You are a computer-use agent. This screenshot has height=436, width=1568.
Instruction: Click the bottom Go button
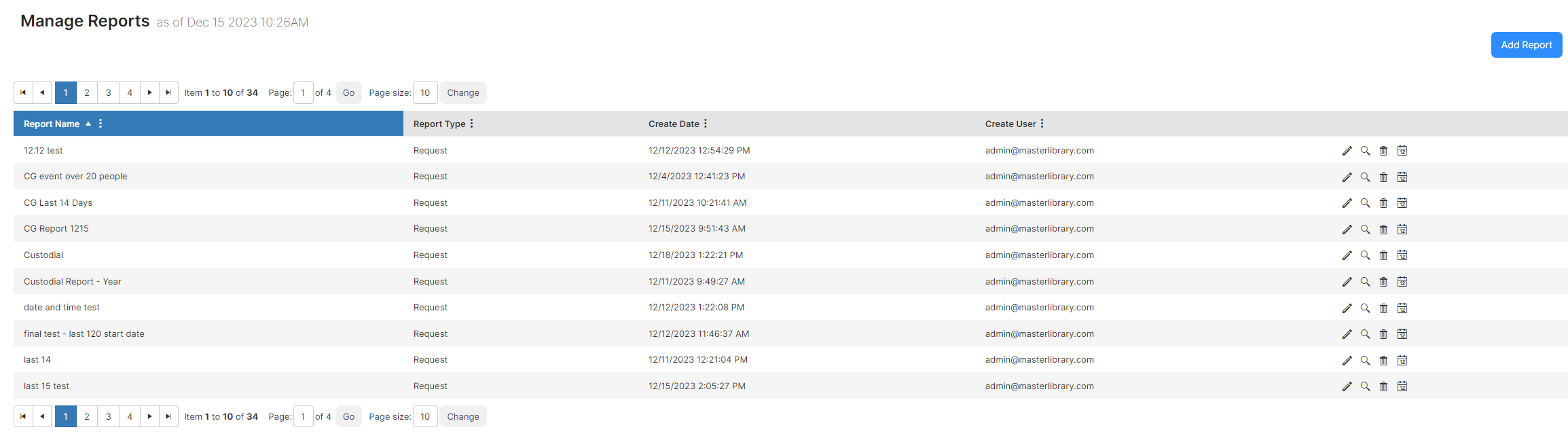tap(348, 417)
